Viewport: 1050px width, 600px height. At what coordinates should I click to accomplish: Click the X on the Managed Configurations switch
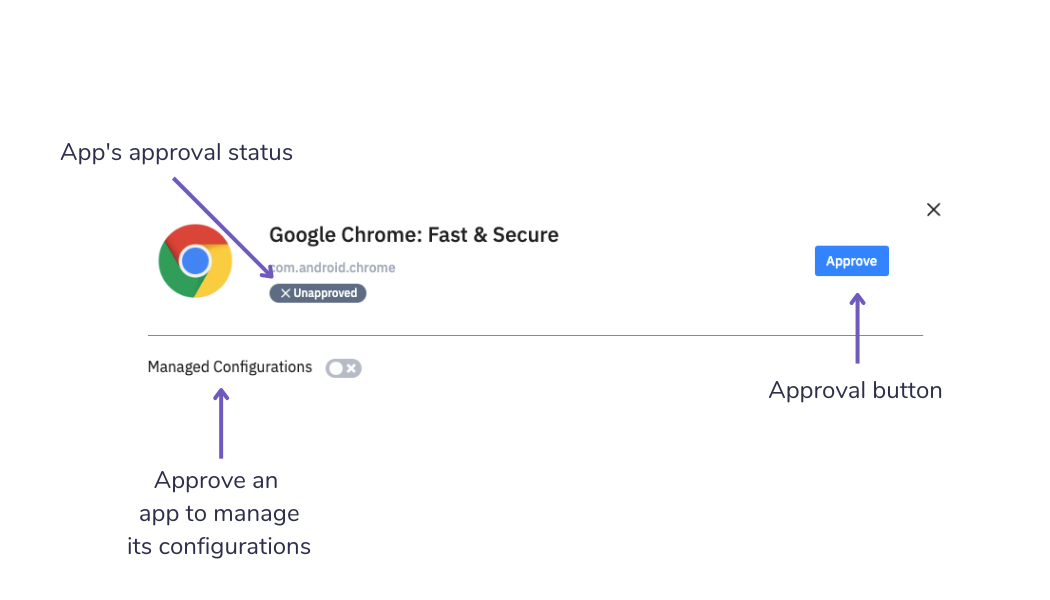[351, 368]
